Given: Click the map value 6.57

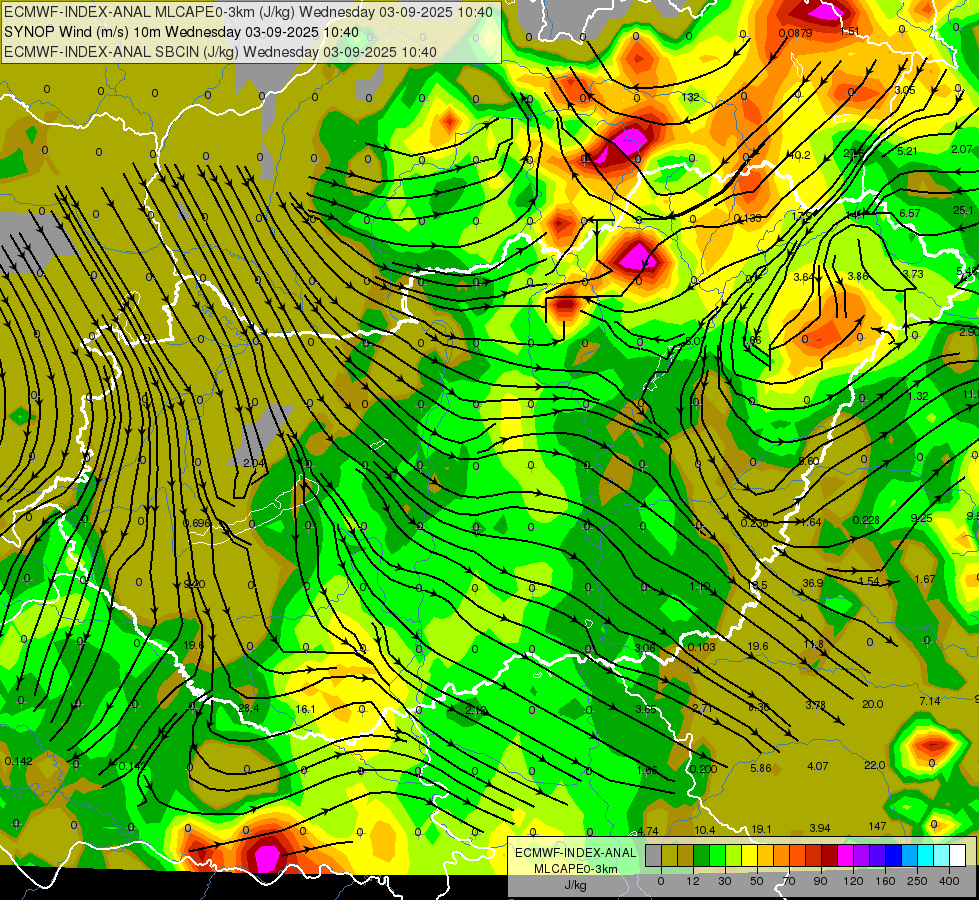Looking at the screenshot, I should (910, 214).
